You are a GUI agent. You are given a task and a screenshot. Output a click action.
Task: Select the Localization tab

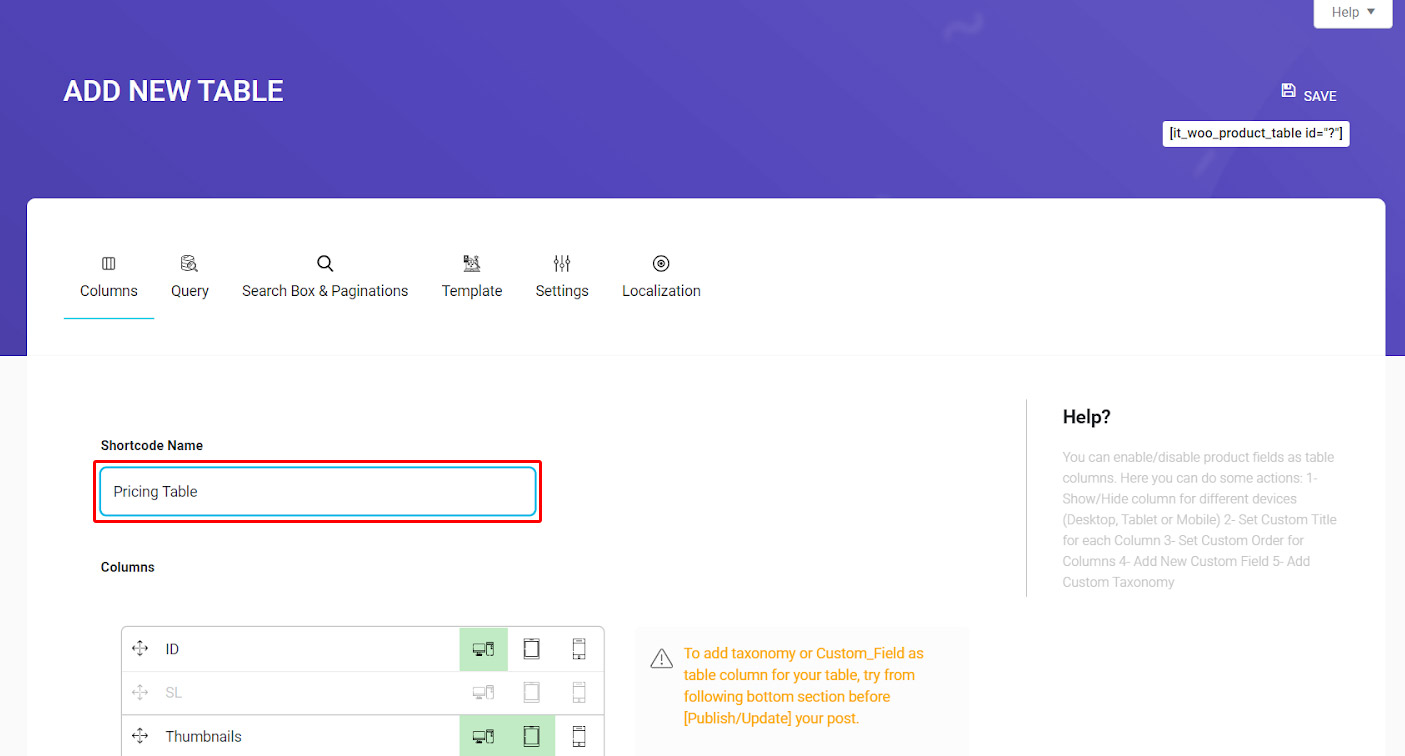point(661,277)
